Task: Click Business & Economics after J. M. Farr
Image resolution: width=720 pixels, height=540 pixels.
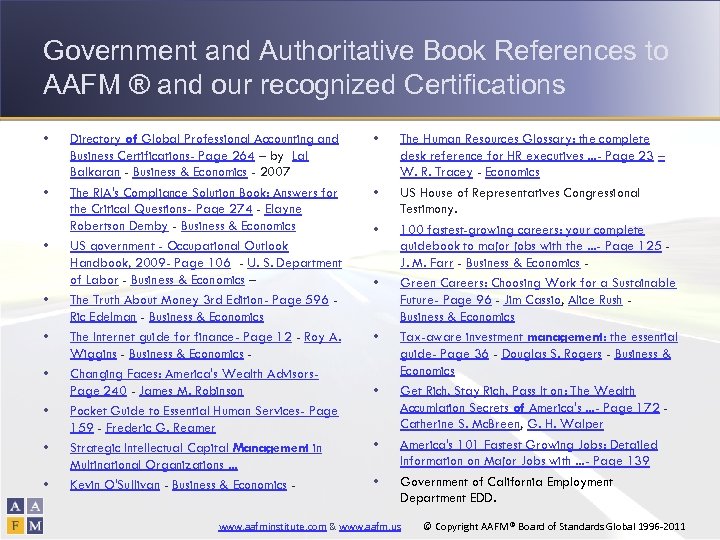Action: tap(523, 263)
